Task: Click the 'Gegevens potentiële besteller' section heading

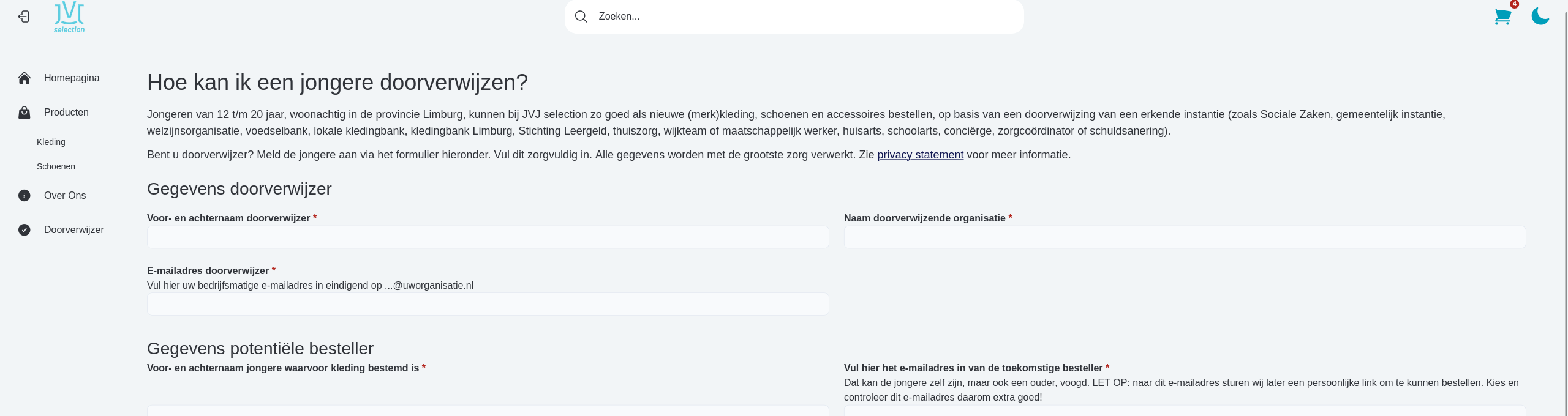Action: pos(260,349)
